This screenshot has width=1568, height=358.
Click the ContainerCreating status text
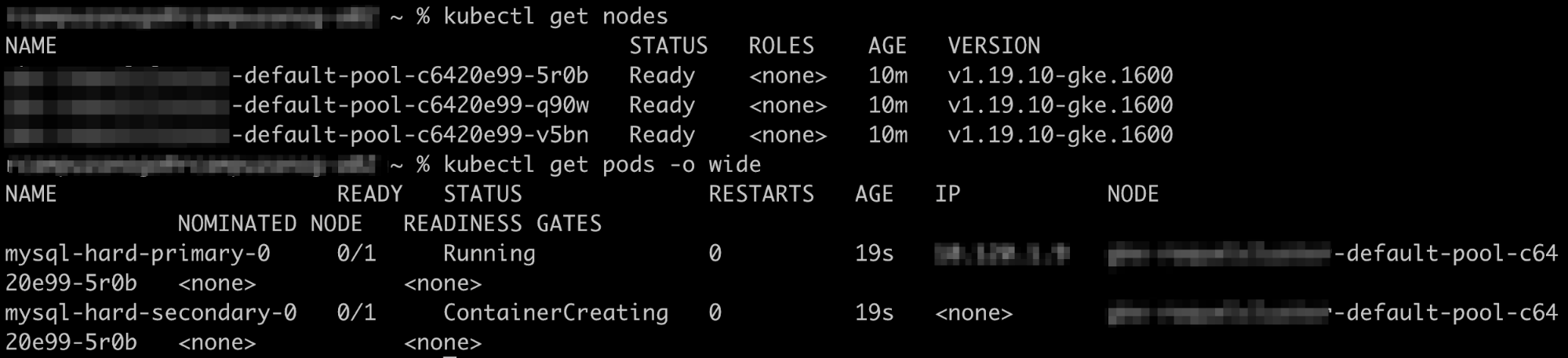point(555,313)
